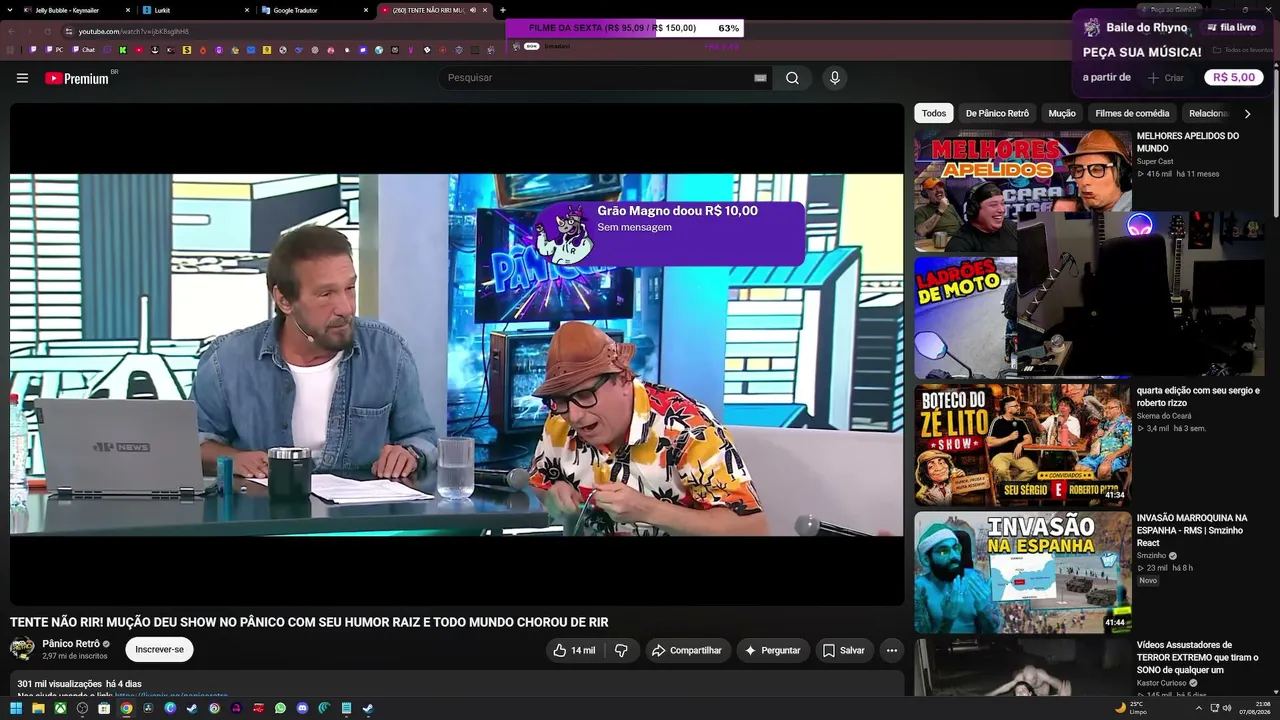Switch to the Jelly Bubble - Keymailer tab

click(x=77, y=10)
